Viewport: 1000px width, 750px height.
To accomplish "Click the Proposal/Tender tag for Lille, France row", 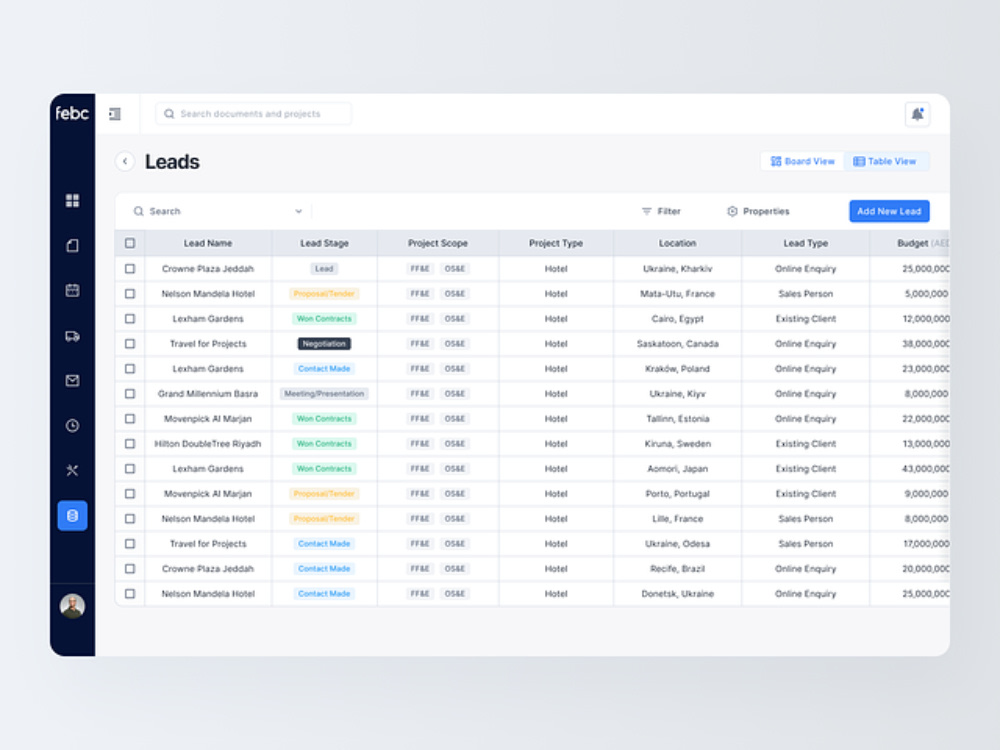I will [x=324, y=518].
